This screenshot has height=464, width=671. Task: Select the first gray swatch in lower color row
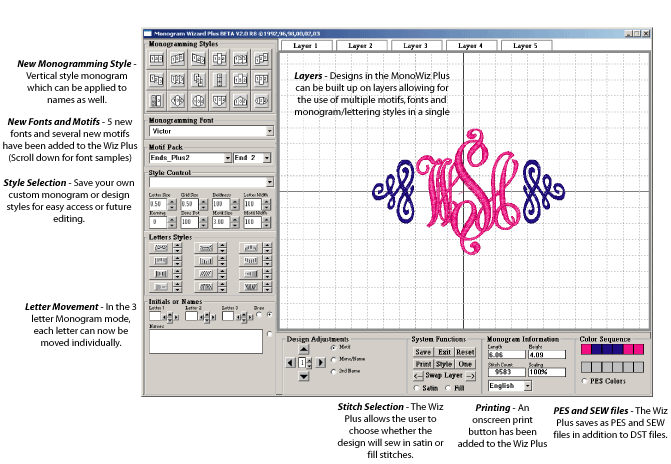pyautogui.click(x=586, y=367)
